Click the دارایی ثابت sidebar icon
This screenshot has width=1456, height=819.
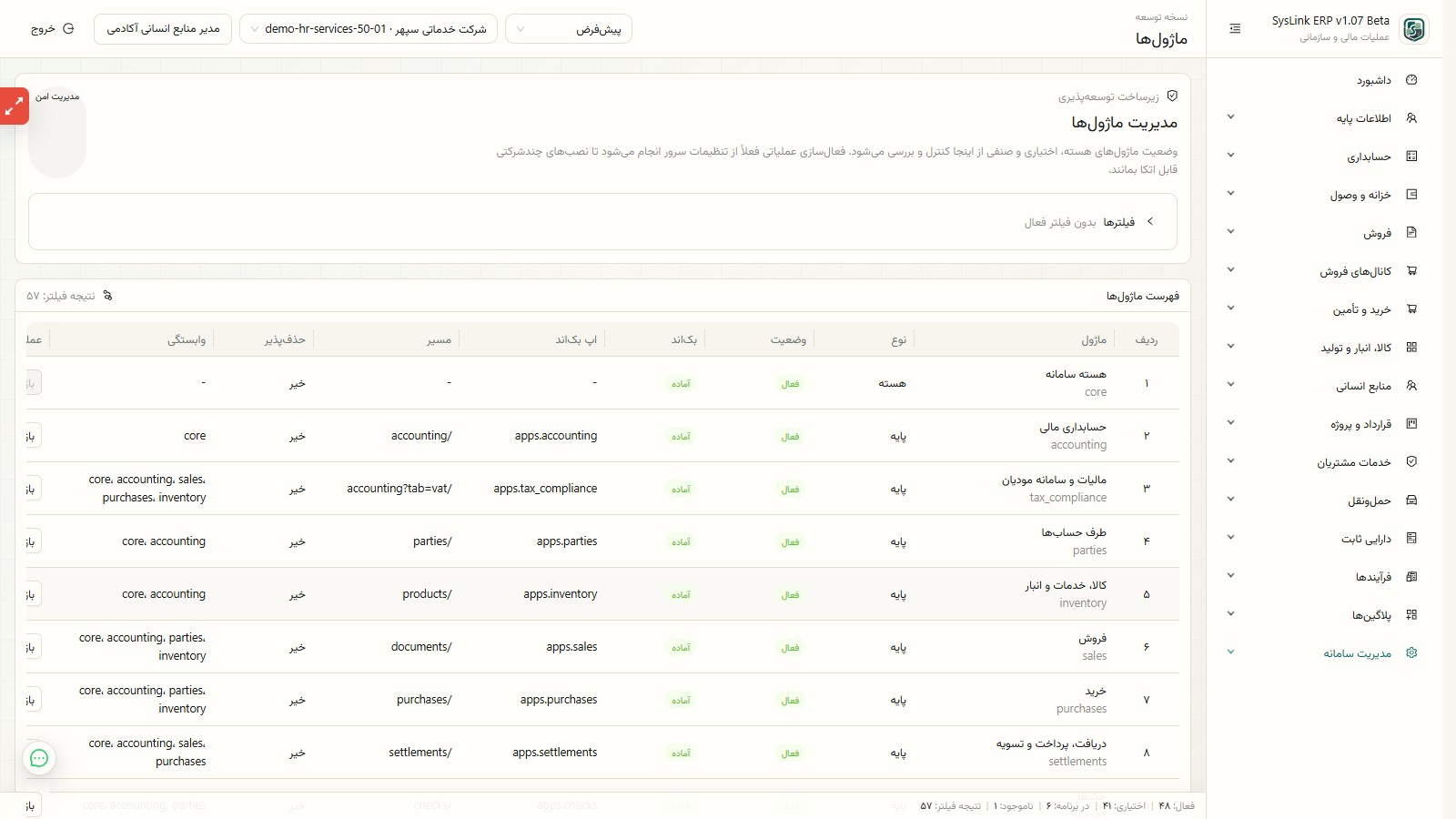pos(1411,539)
